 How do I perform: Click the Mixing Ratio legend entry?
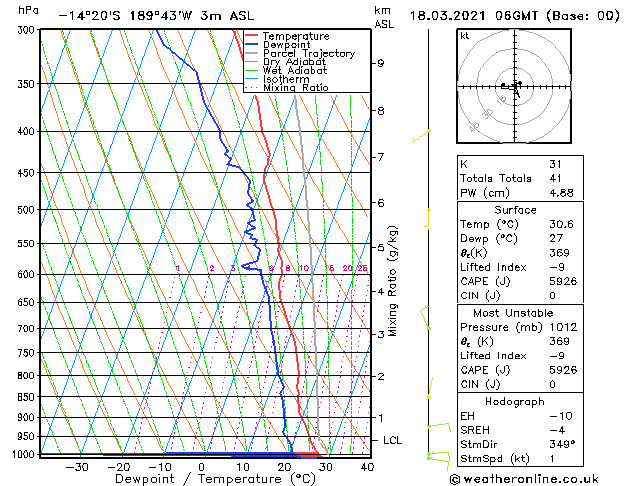pyautogui.click(x=287, y=87)
